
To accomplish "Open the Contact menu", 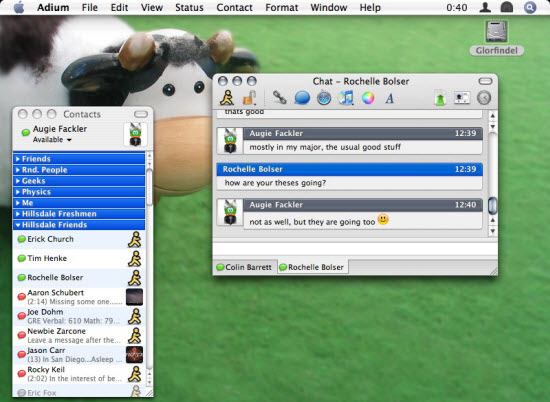I will [234, 7].
